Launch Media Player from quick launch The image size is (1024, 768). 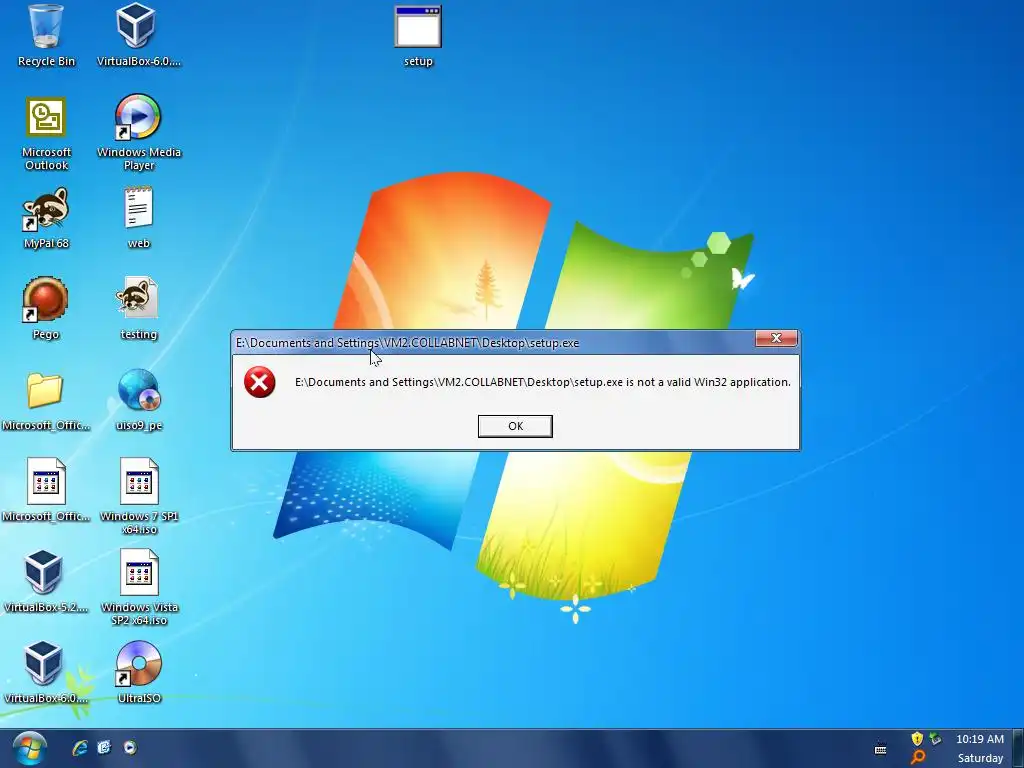click(130, 748)
